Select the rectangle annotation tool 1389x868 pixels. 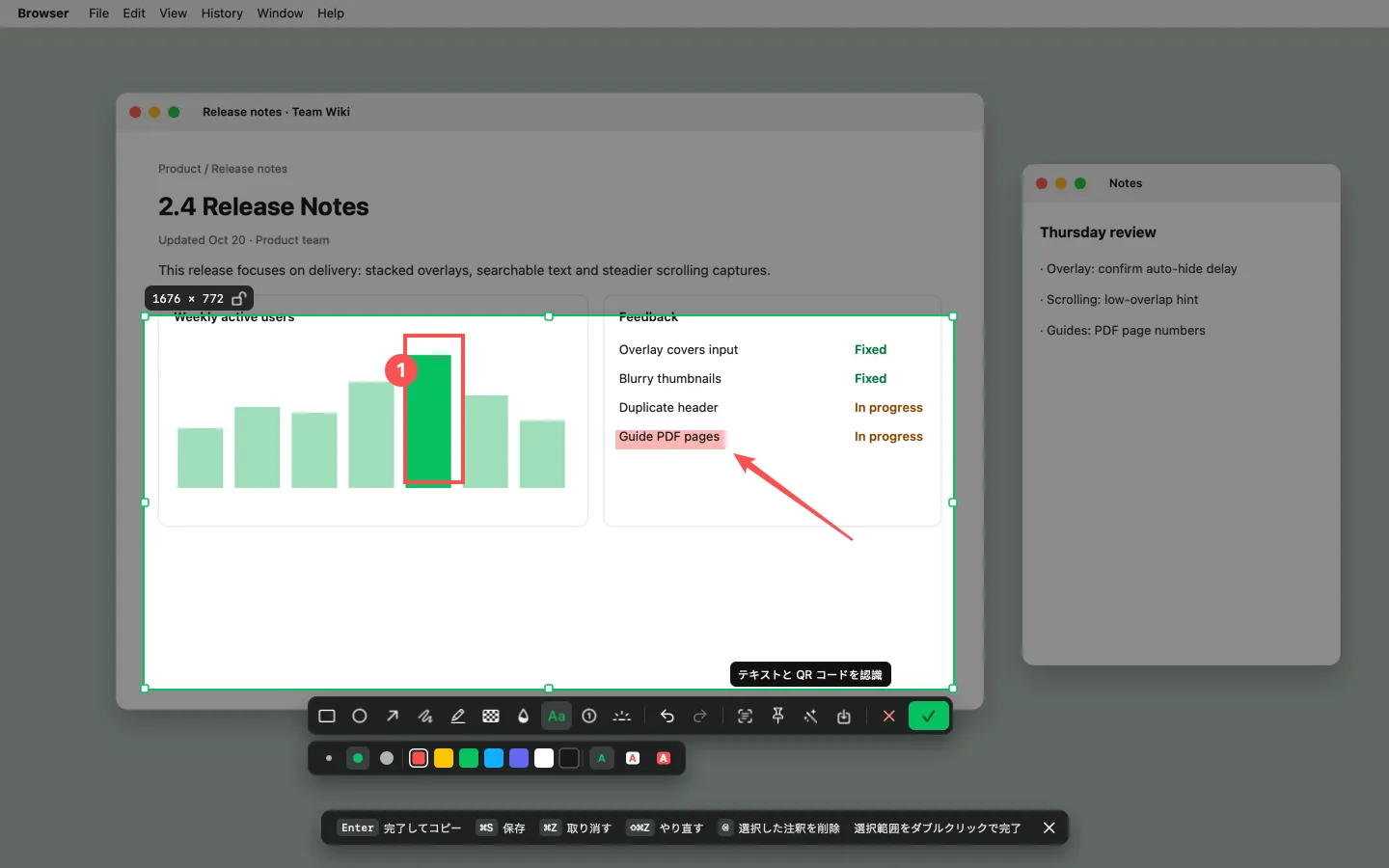click(x=327, y=717)
